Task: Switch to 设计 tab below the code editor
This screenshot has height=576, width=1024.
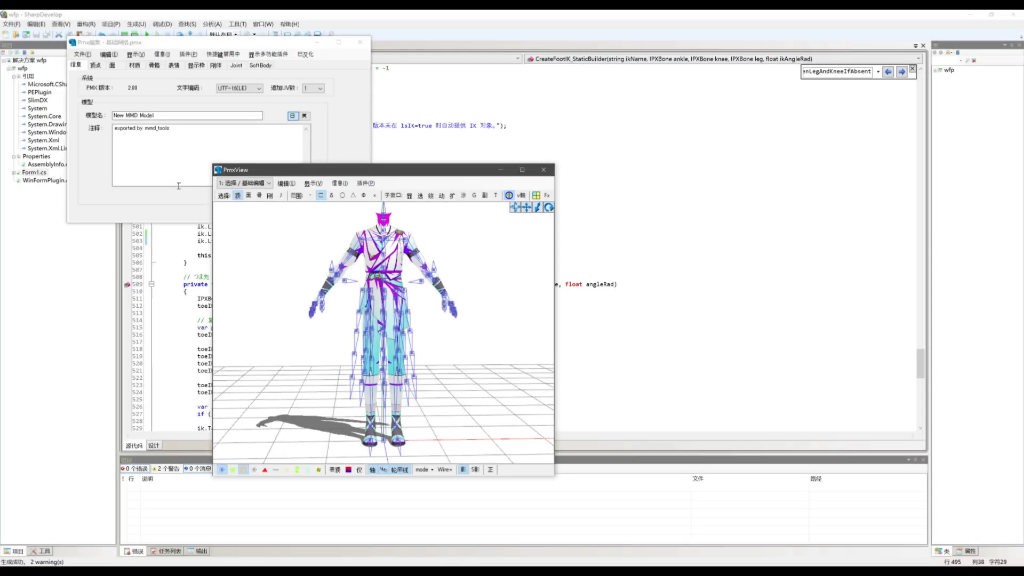Action: (x=153, y=445)
